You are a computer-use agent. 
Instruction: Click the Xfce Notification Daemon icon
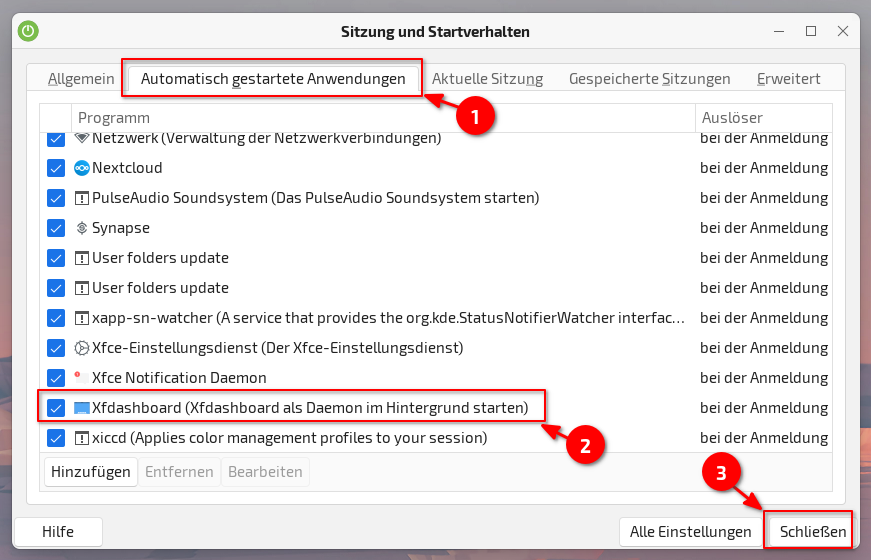82,378
